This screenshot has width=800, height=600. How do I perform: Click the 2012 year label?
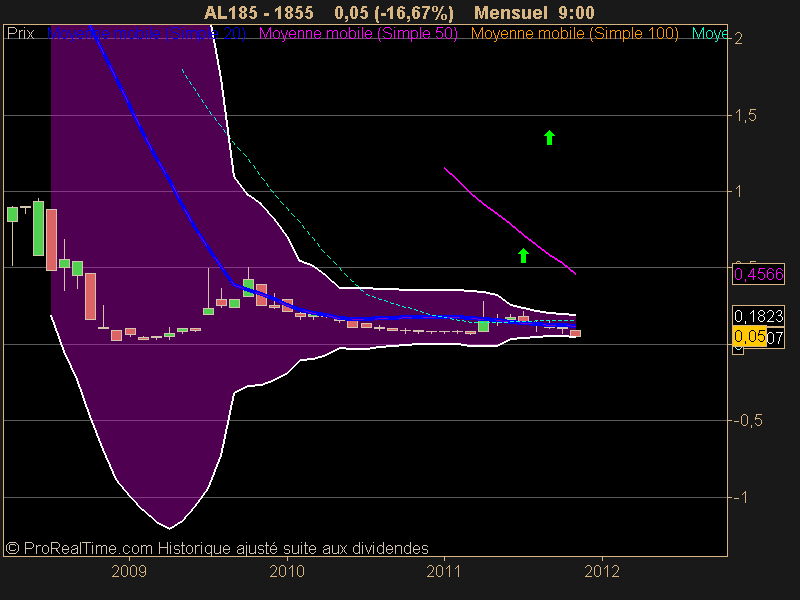pos(602,571)
